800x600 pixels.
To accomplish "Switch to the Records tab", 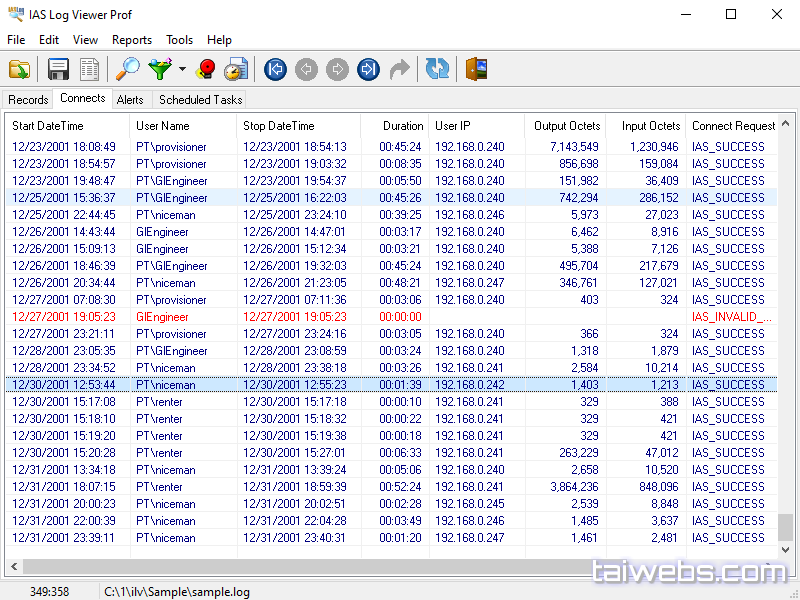I will pyautogui.click(x=28, y=99).
